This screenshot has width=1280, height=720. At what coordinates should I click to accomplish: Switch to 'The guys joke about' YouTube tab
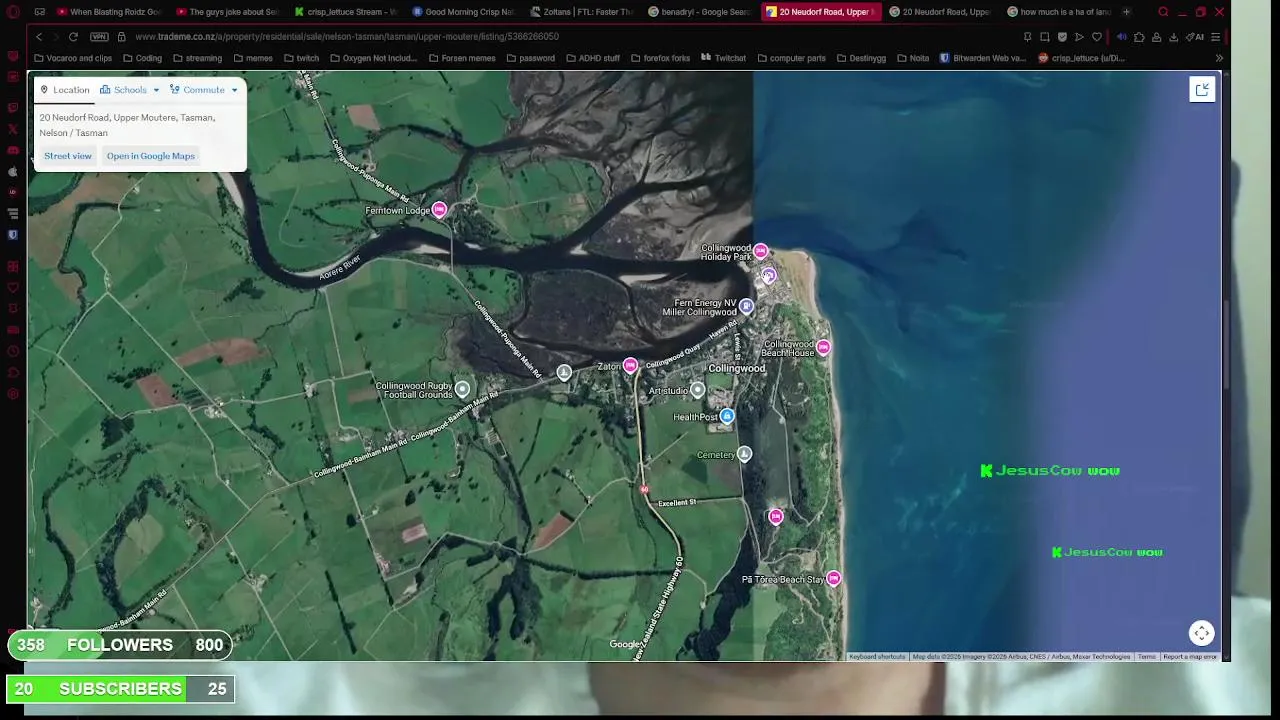(226, 12)
